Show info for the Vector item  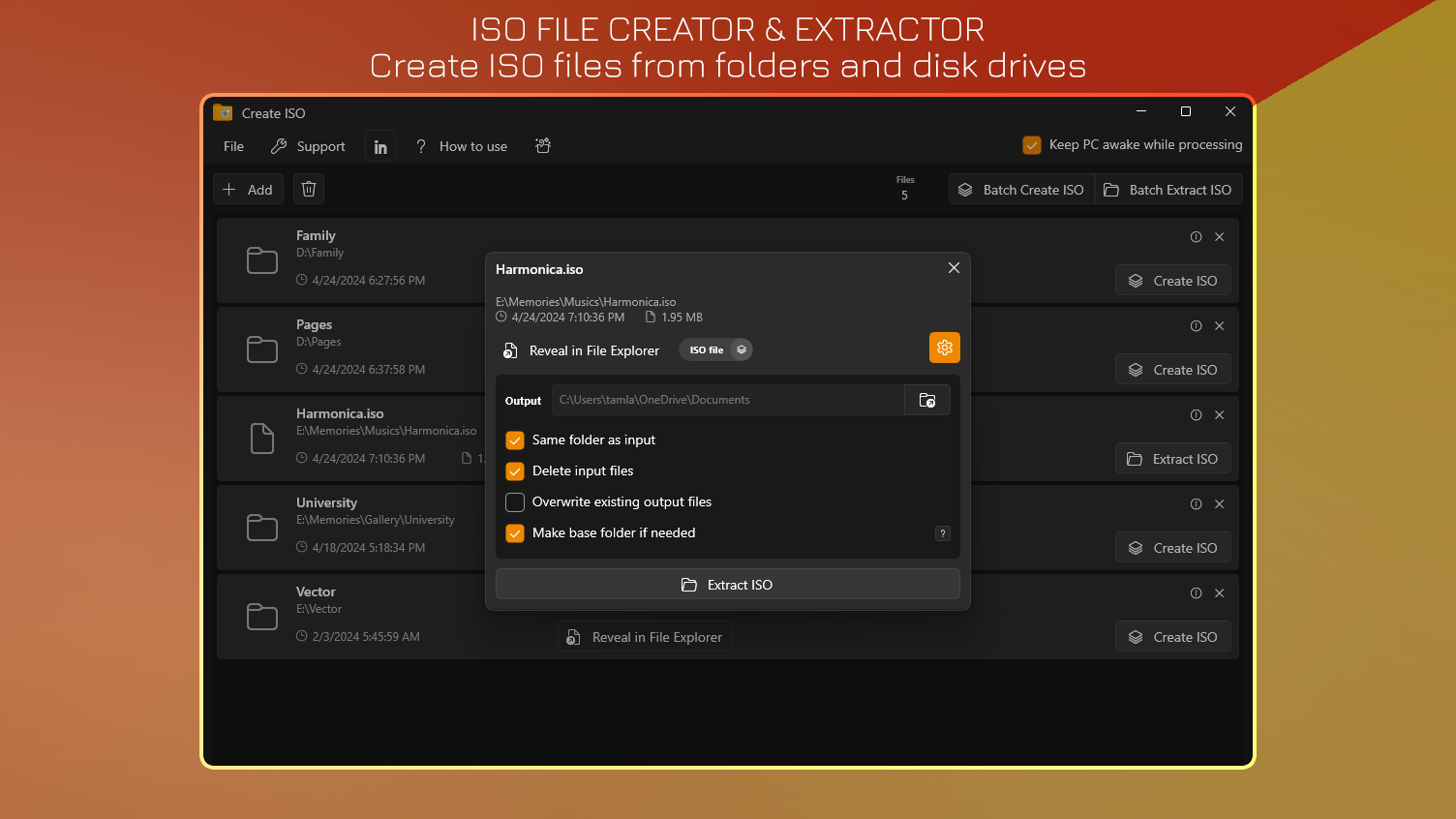click(1197, 593)
